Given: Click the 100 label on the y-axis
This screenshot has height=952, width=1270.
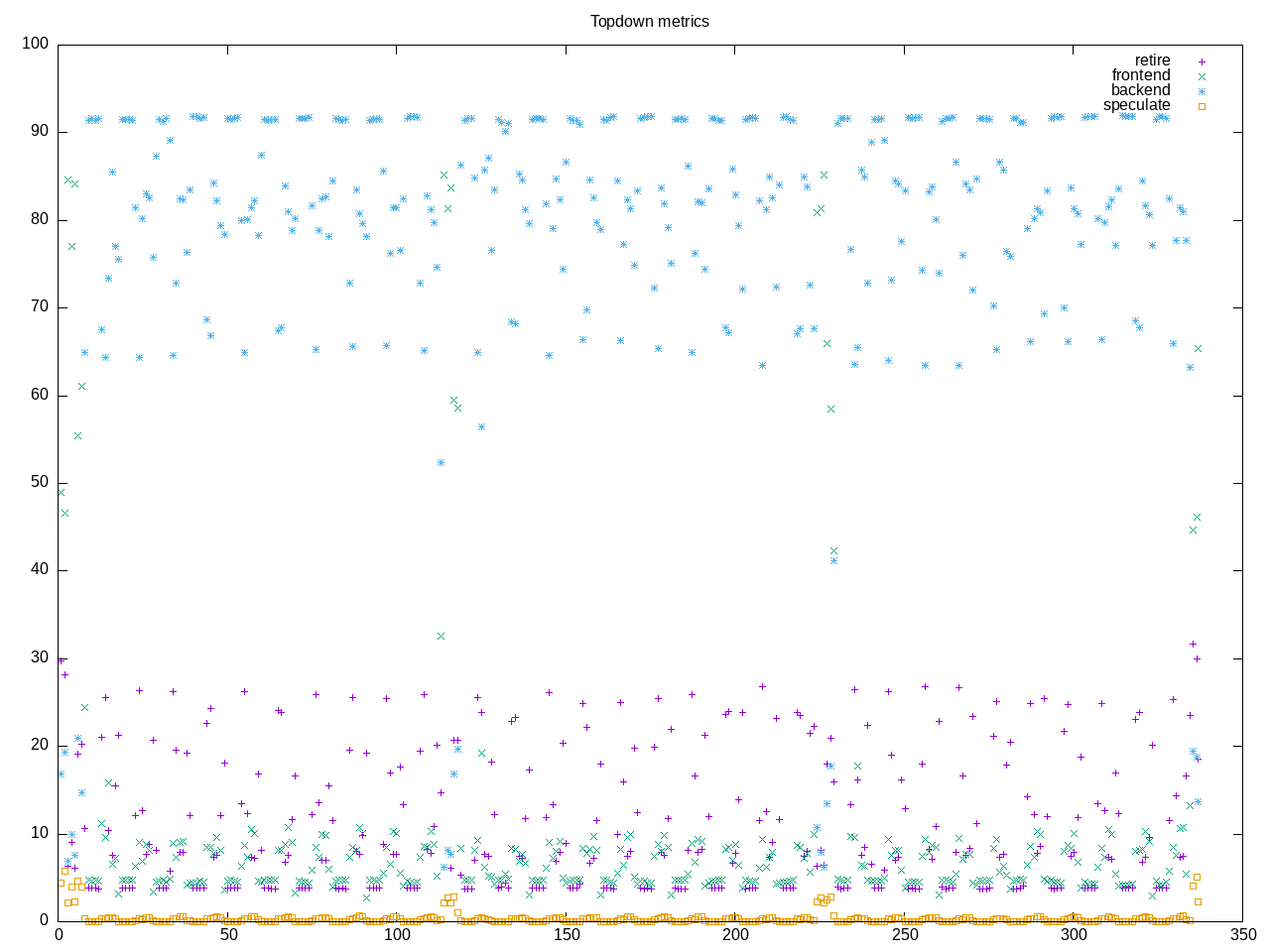Looking at the screenshot, I should click(x=35, y=44).
